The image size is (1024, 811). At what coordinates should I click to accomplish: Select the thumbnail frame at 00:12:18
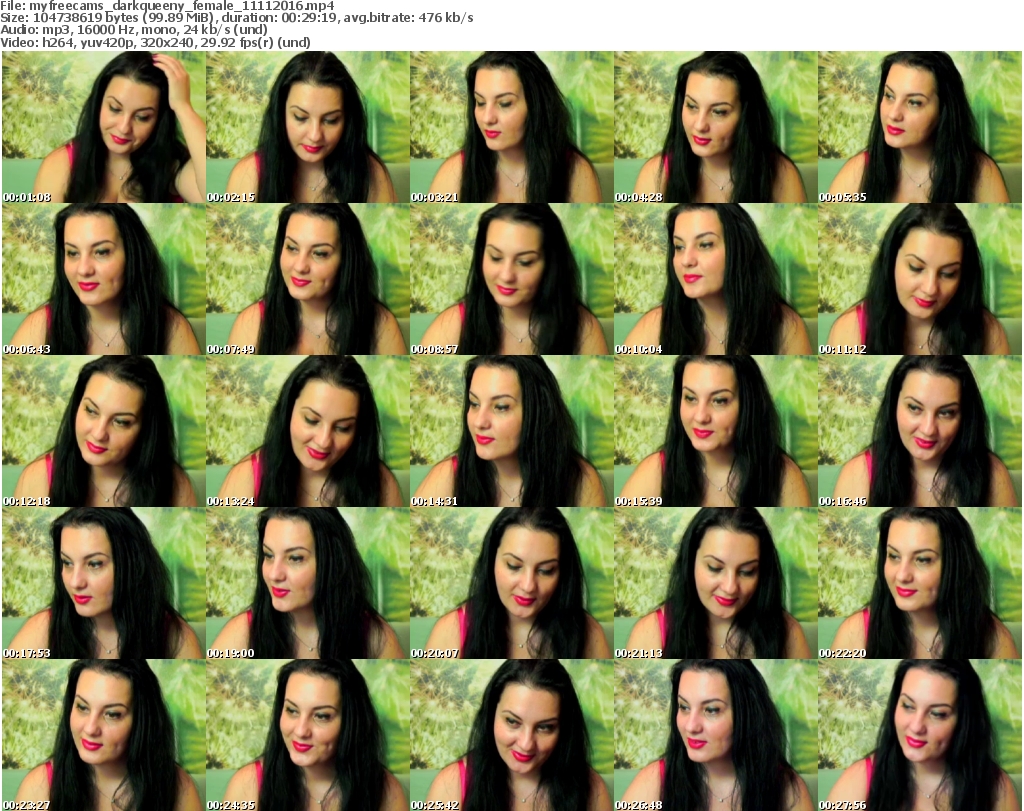tap(104, 432)
